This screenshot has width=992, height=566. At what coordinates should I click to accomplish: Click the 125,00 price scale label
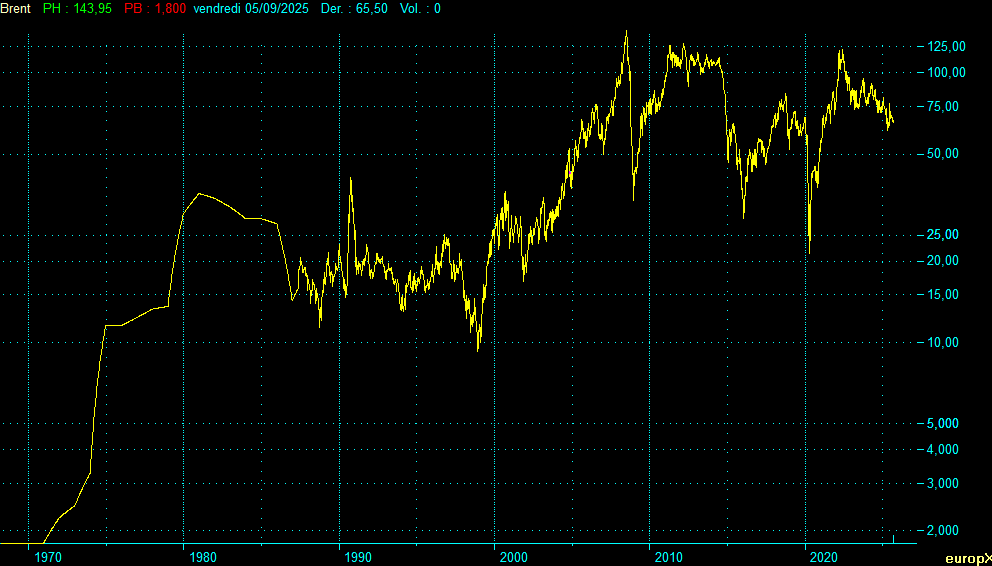[946, 46]
